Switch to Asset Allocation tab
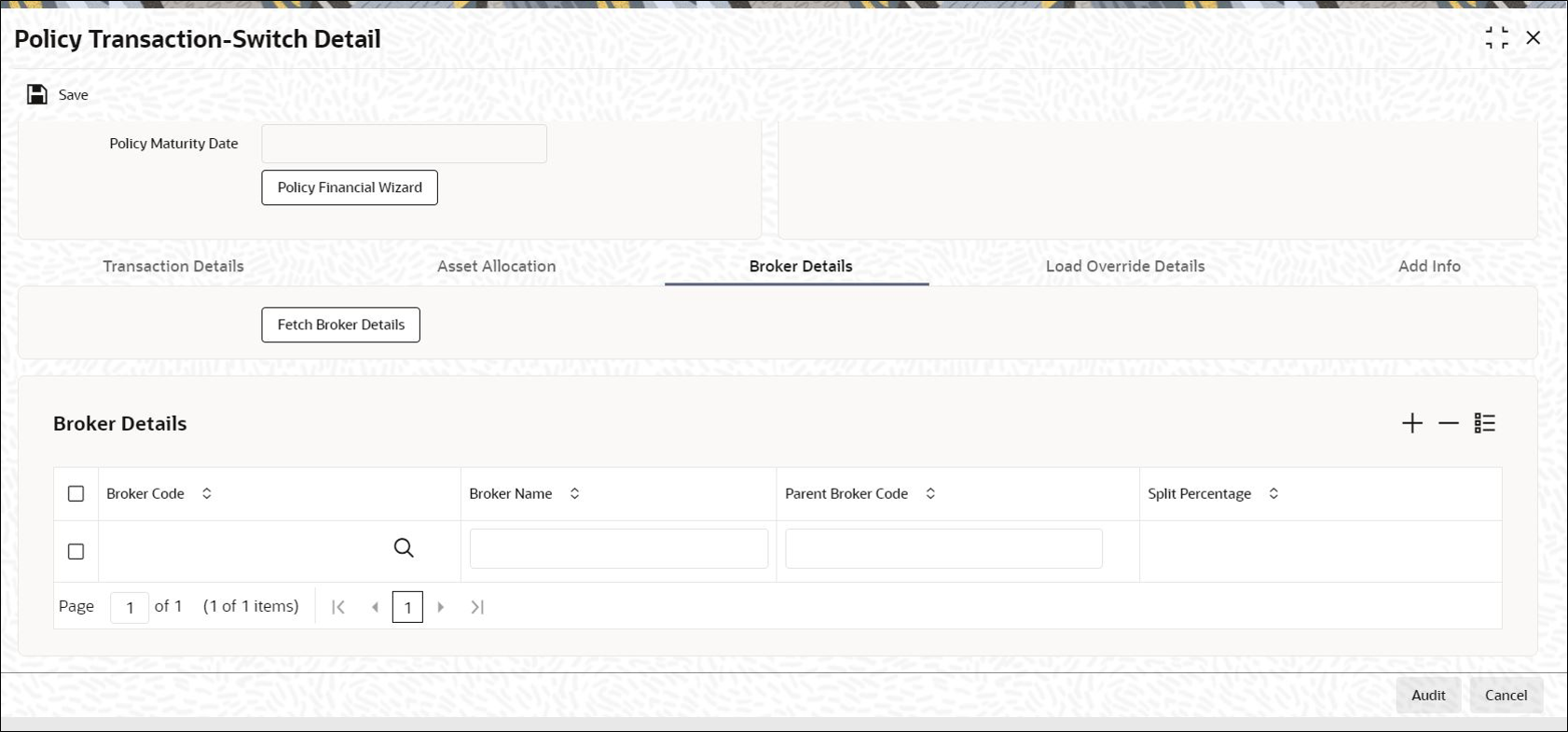 [497, 267]
